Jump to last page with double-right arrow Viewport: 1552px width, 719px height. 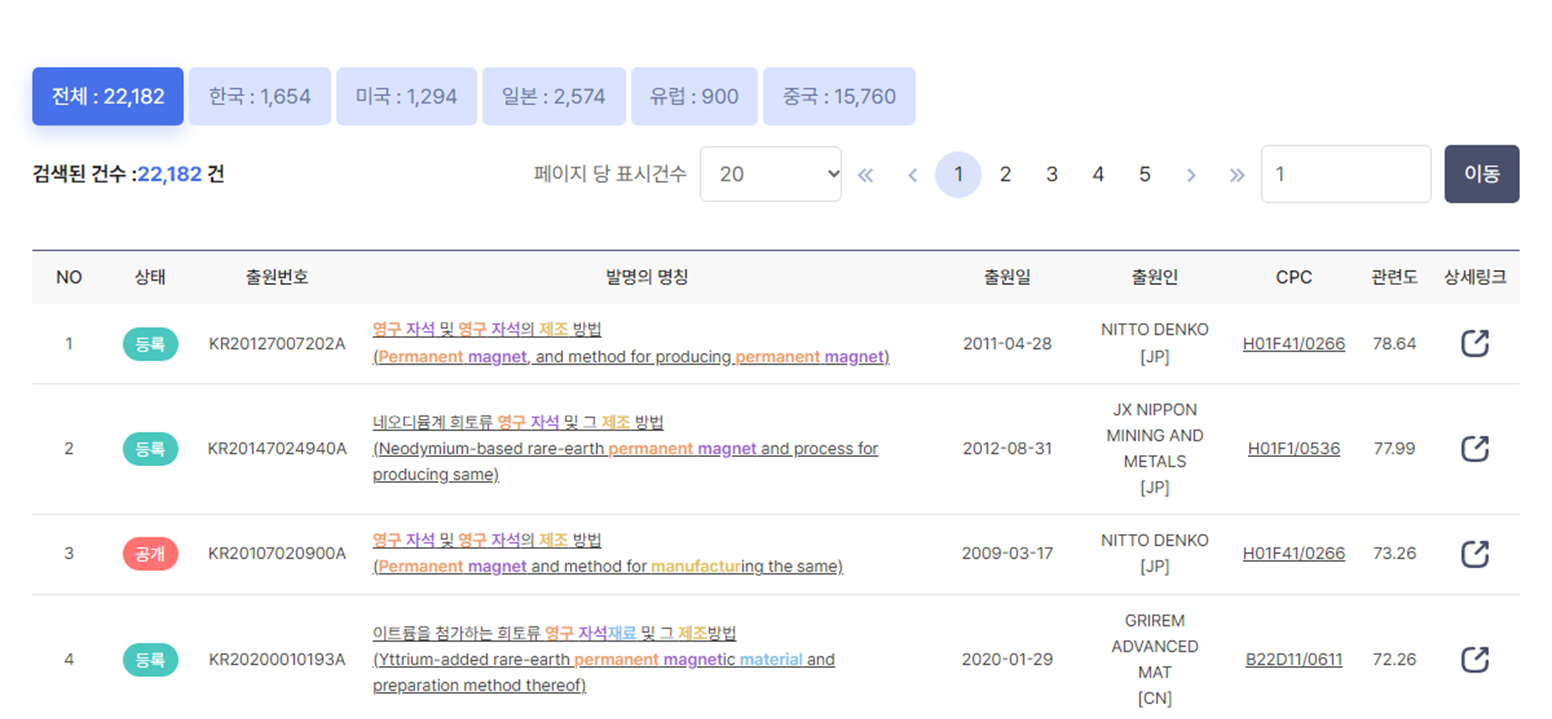pyautogui.click(x=1237, y=174)
